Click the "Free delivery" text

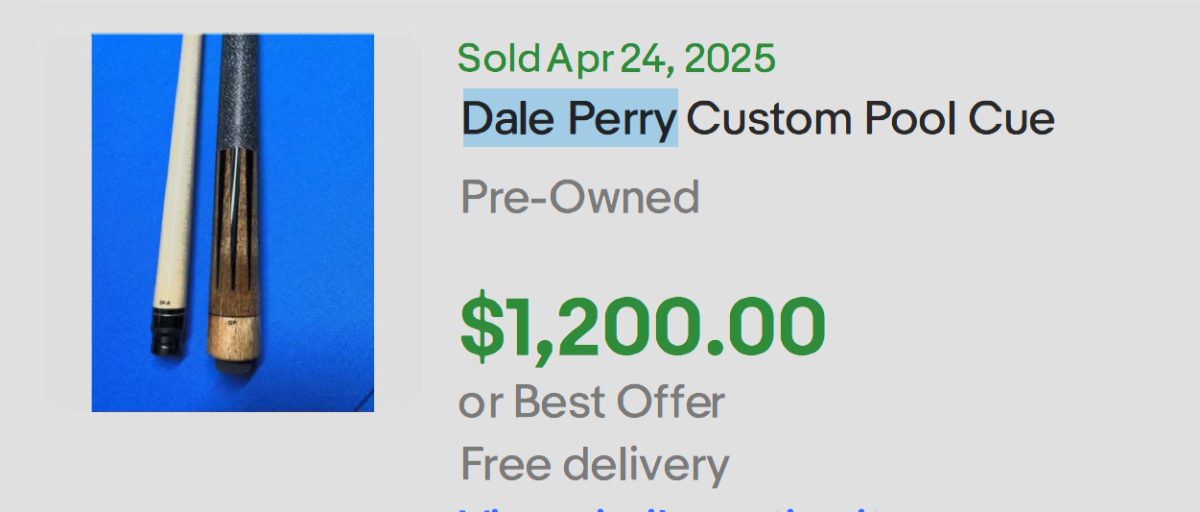(x=594, y=464)
